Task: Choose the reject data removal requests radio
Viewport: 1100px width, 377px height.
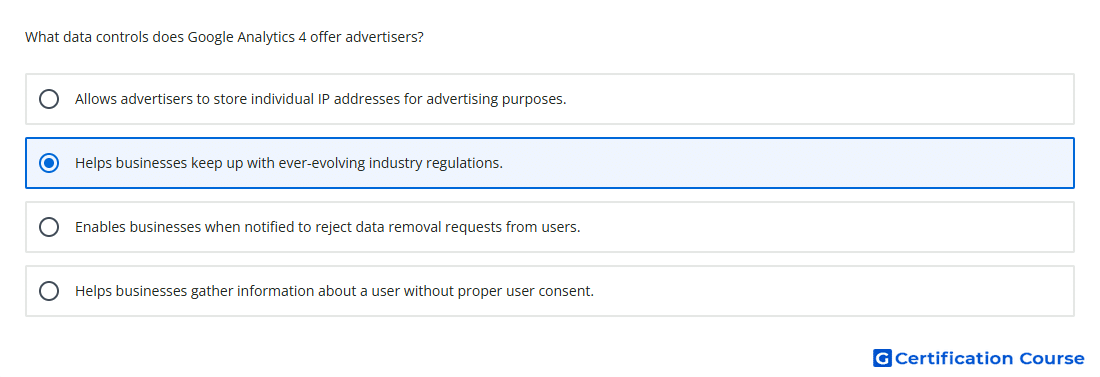Action: (49, 227)
